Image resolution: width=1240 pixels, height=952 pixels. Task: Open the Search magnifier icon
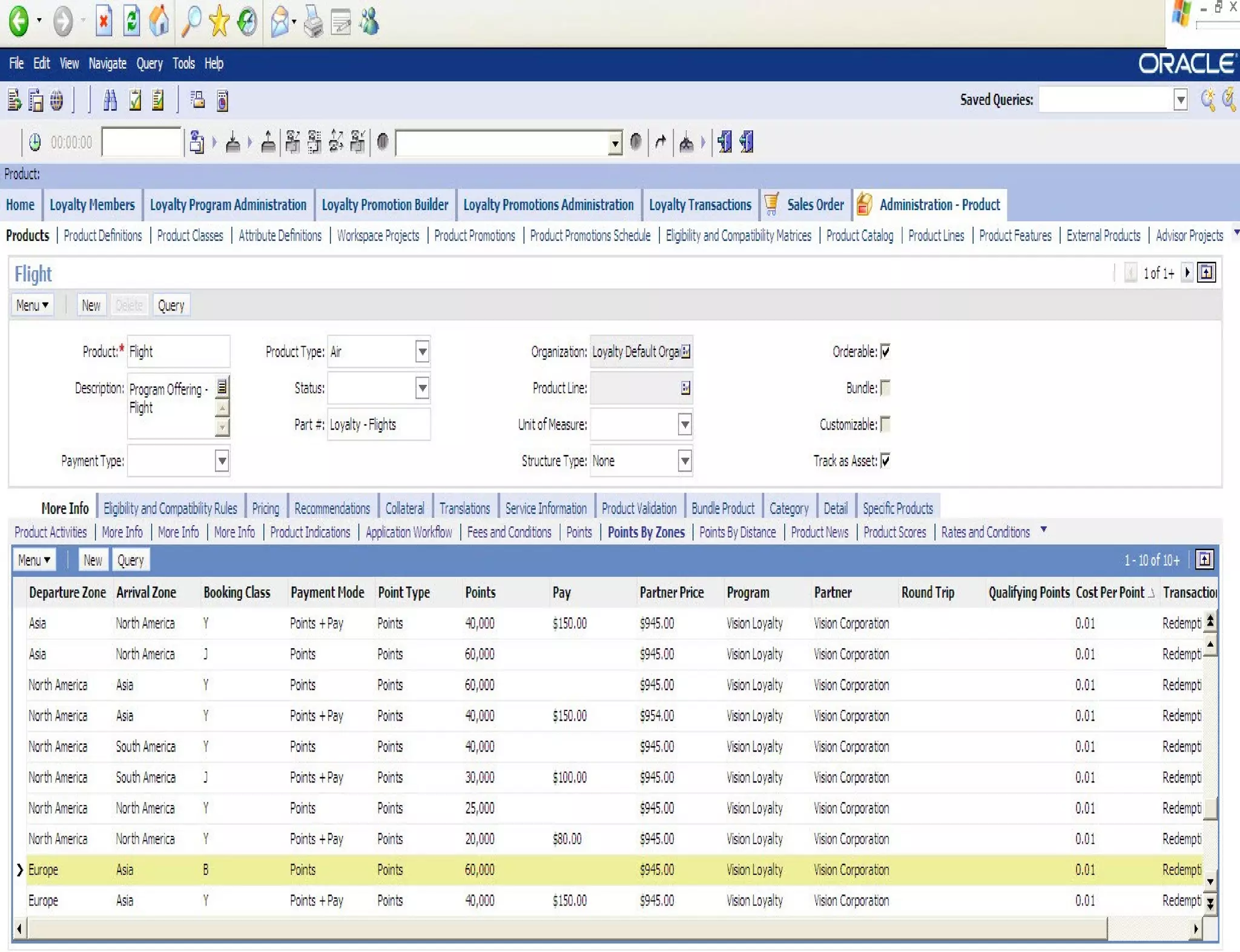pos(191,21)
